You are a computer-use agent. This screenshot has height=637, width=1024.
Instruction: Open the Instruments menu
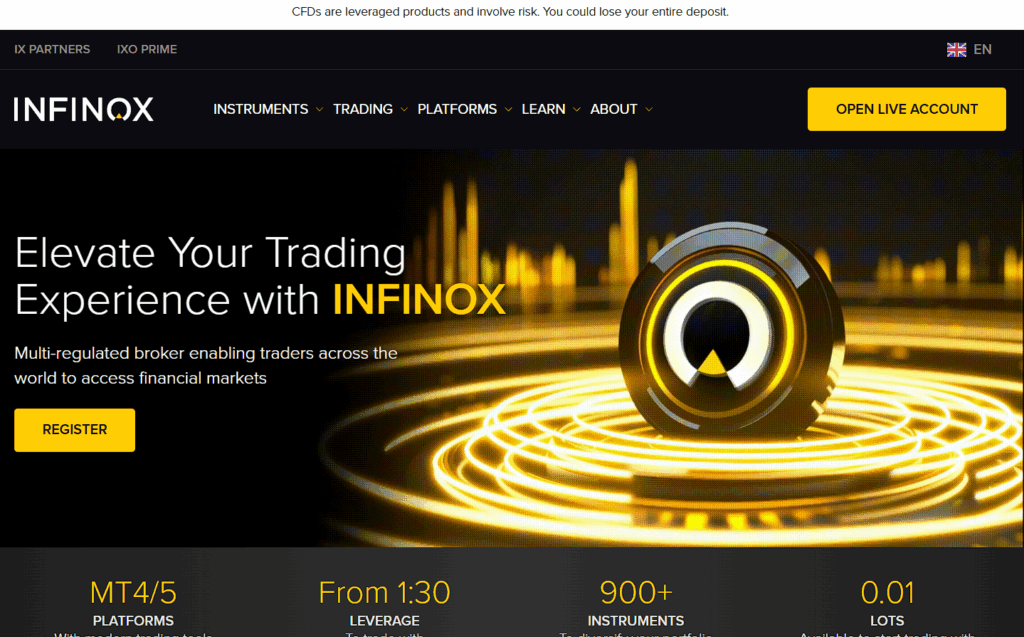[x=261, y=109]
